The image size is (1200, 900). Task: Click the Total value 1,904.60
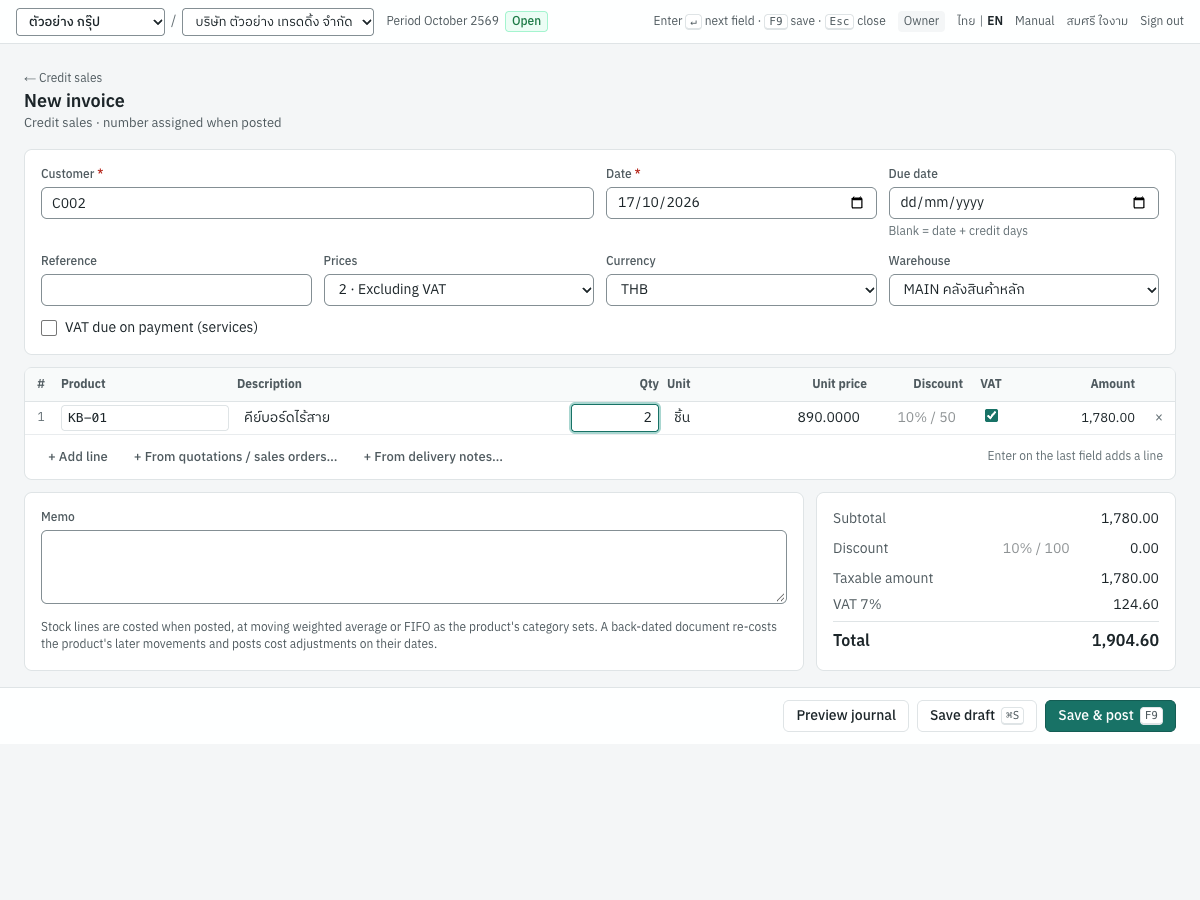[x=1125, y=641]
